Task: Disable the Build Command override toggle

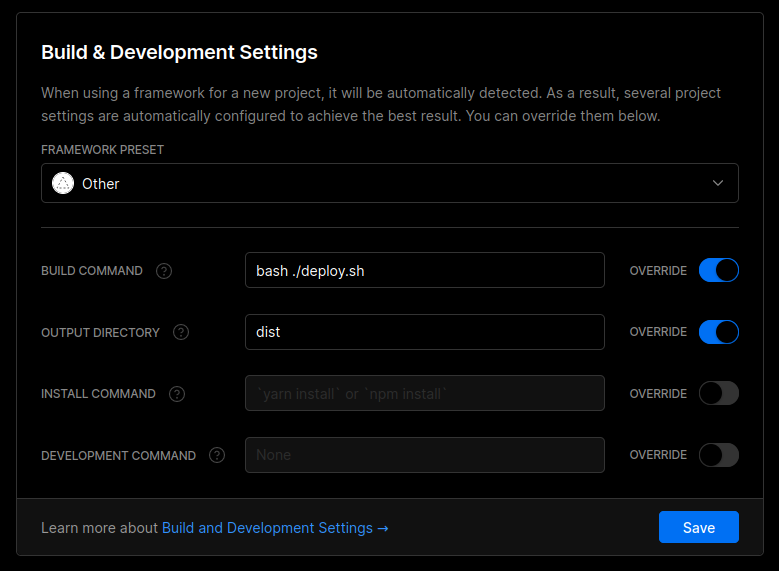Action: click(718, 270)
